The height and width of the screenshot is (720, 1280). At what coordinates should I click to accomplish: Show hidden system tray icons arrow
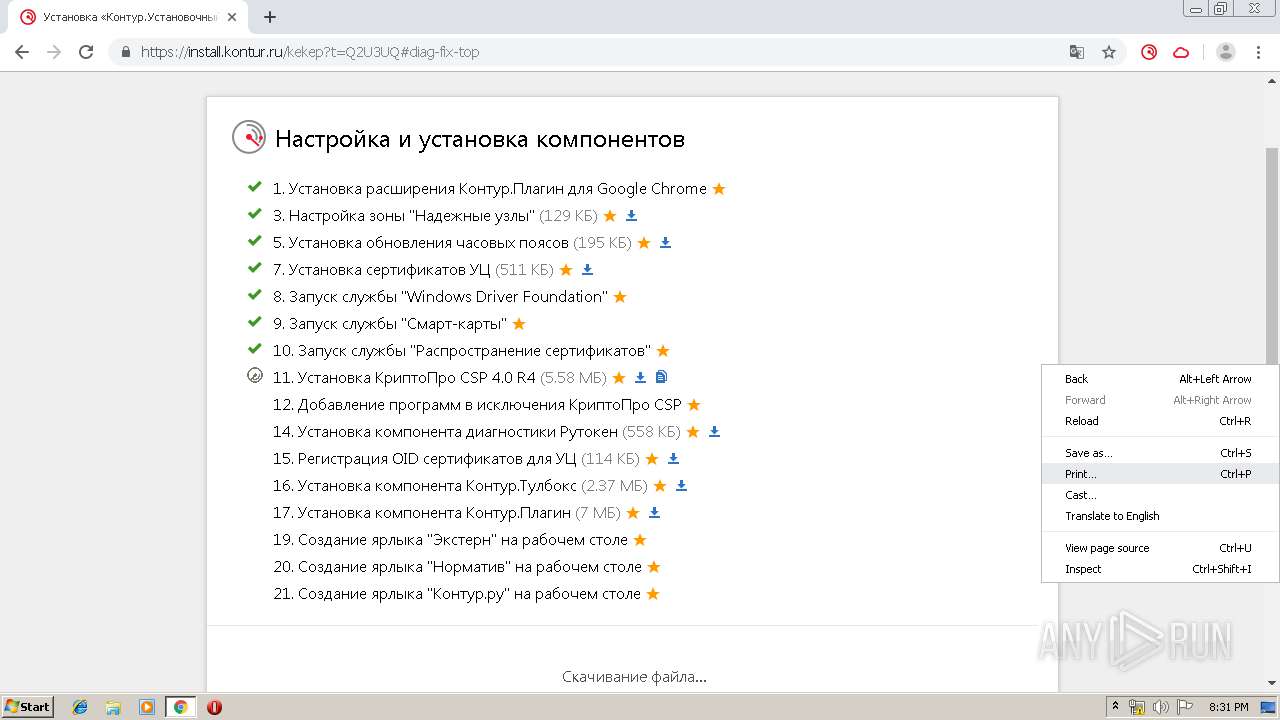click(1115, 707)
